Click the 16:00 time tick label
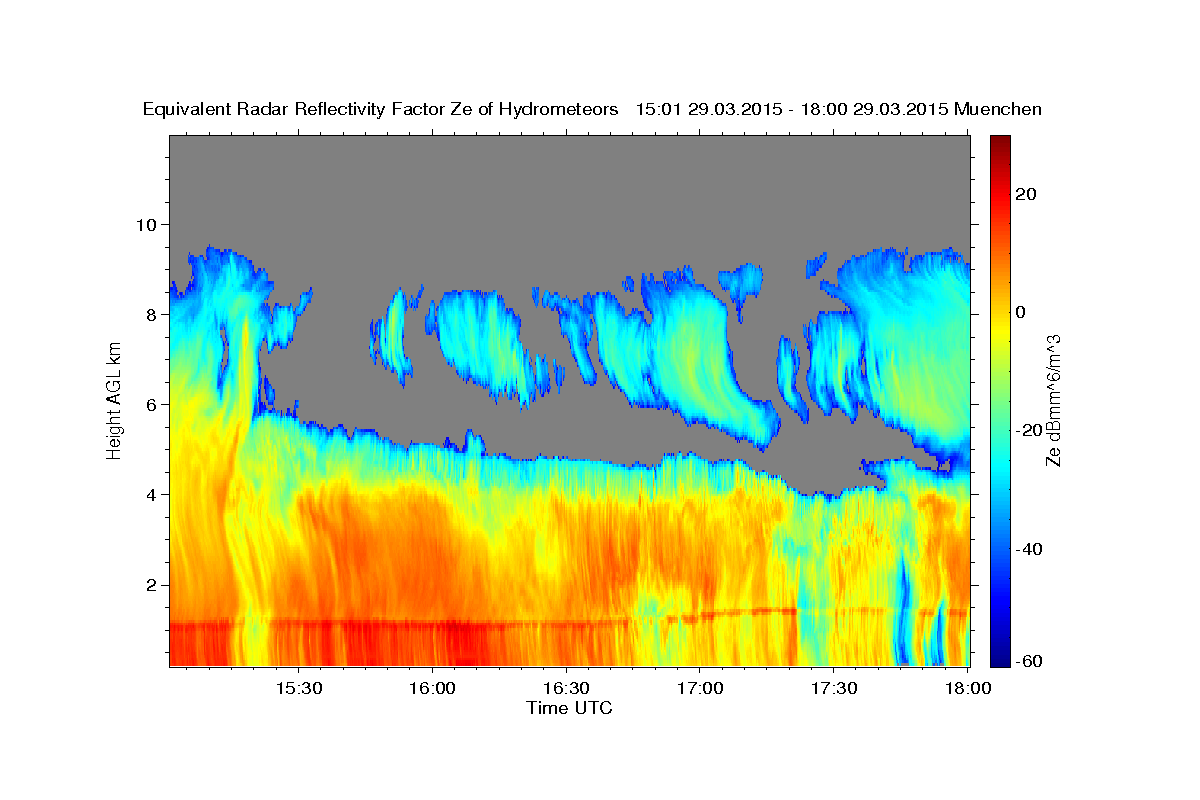 pos(433,689)
